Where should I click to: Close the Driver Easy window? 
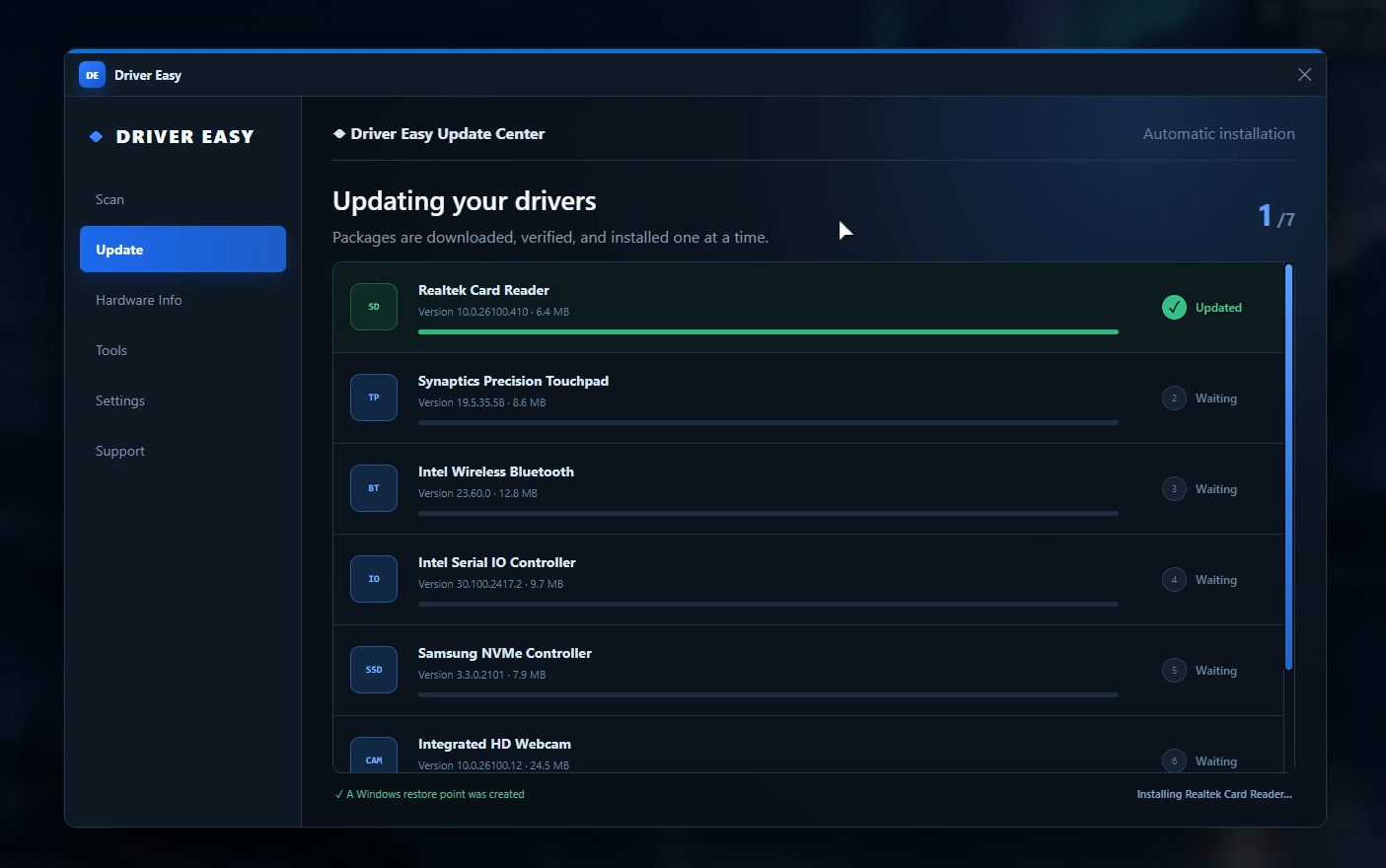1304,75
